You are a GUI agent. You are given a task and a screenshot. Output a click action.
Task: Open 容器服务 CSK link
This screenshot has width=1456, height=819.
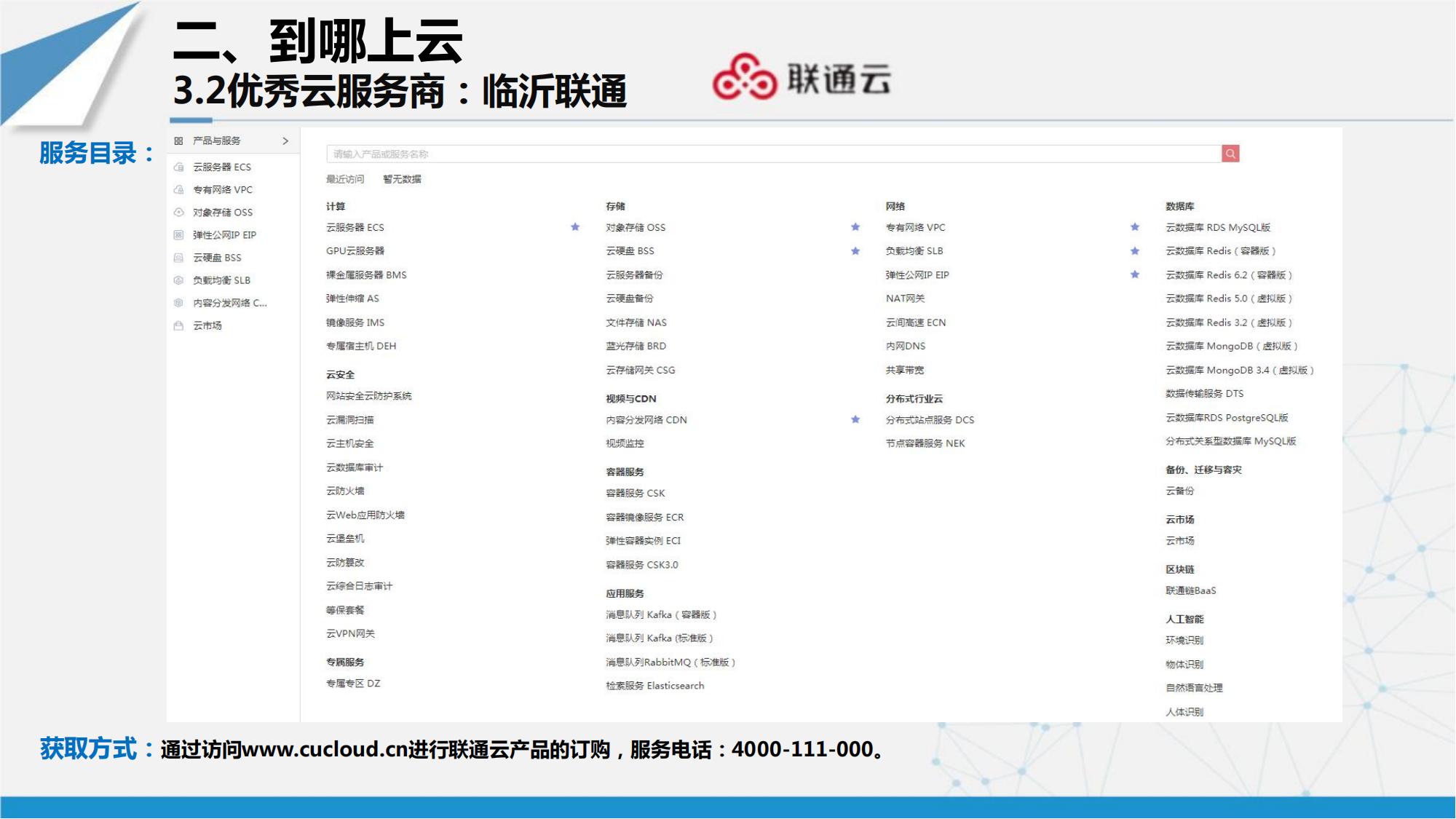point(636,493)
